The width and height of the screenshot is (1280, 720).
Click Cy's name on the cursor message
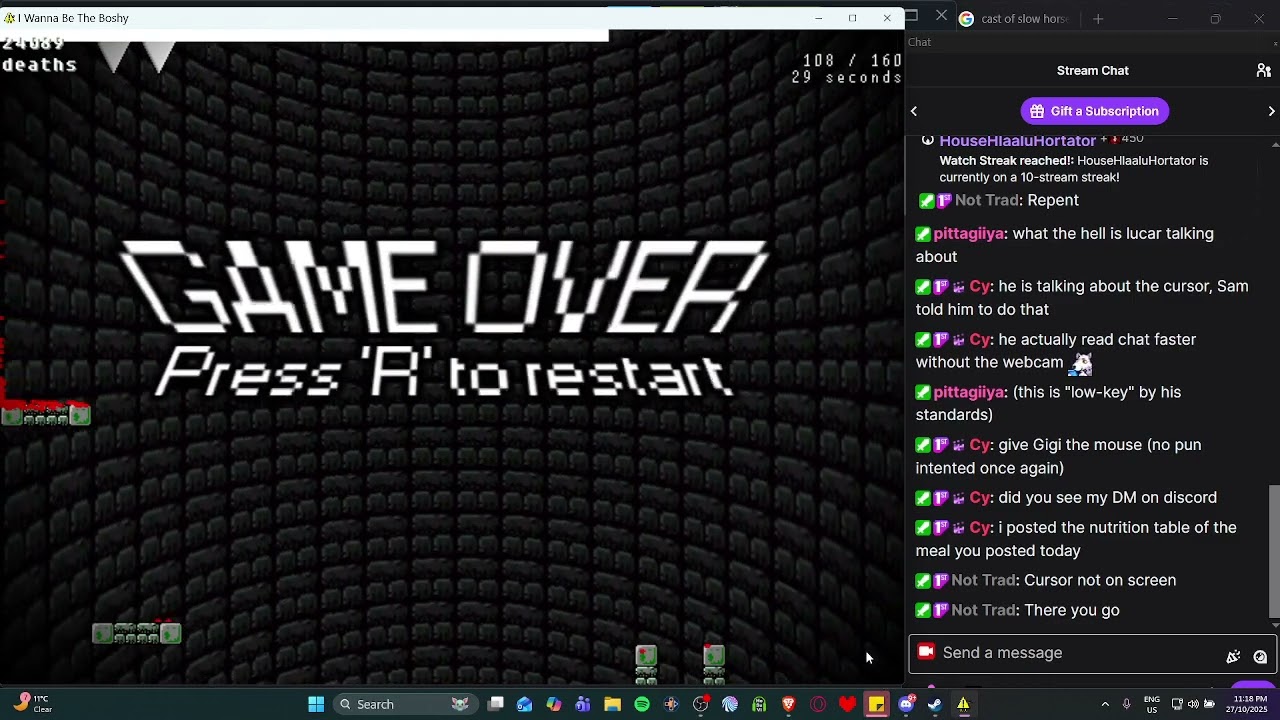tap(979, 286)
